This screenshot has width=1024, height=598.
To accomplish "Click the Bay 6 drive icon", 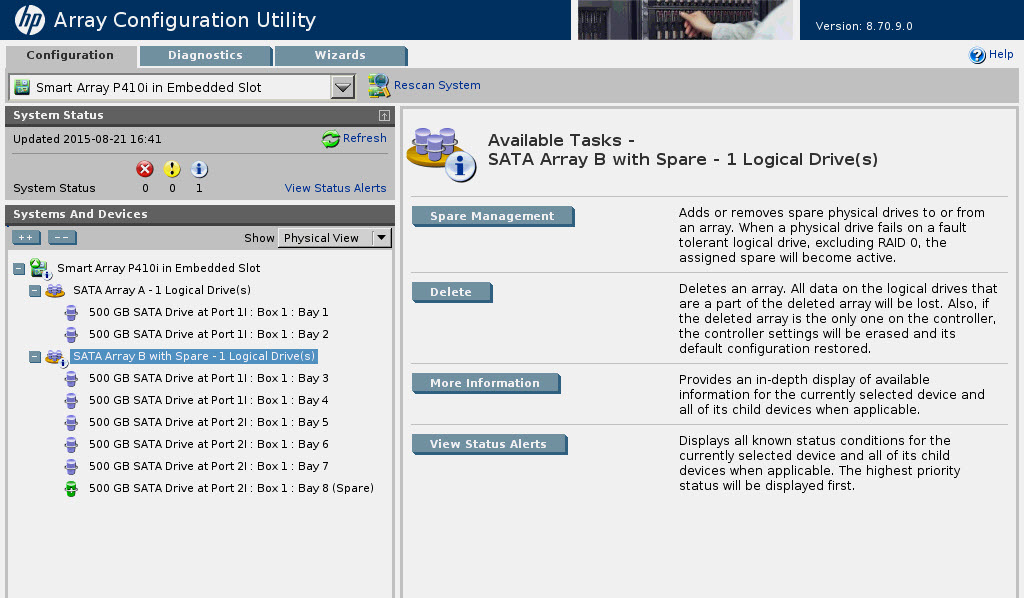I will click(x=71, y=445).
